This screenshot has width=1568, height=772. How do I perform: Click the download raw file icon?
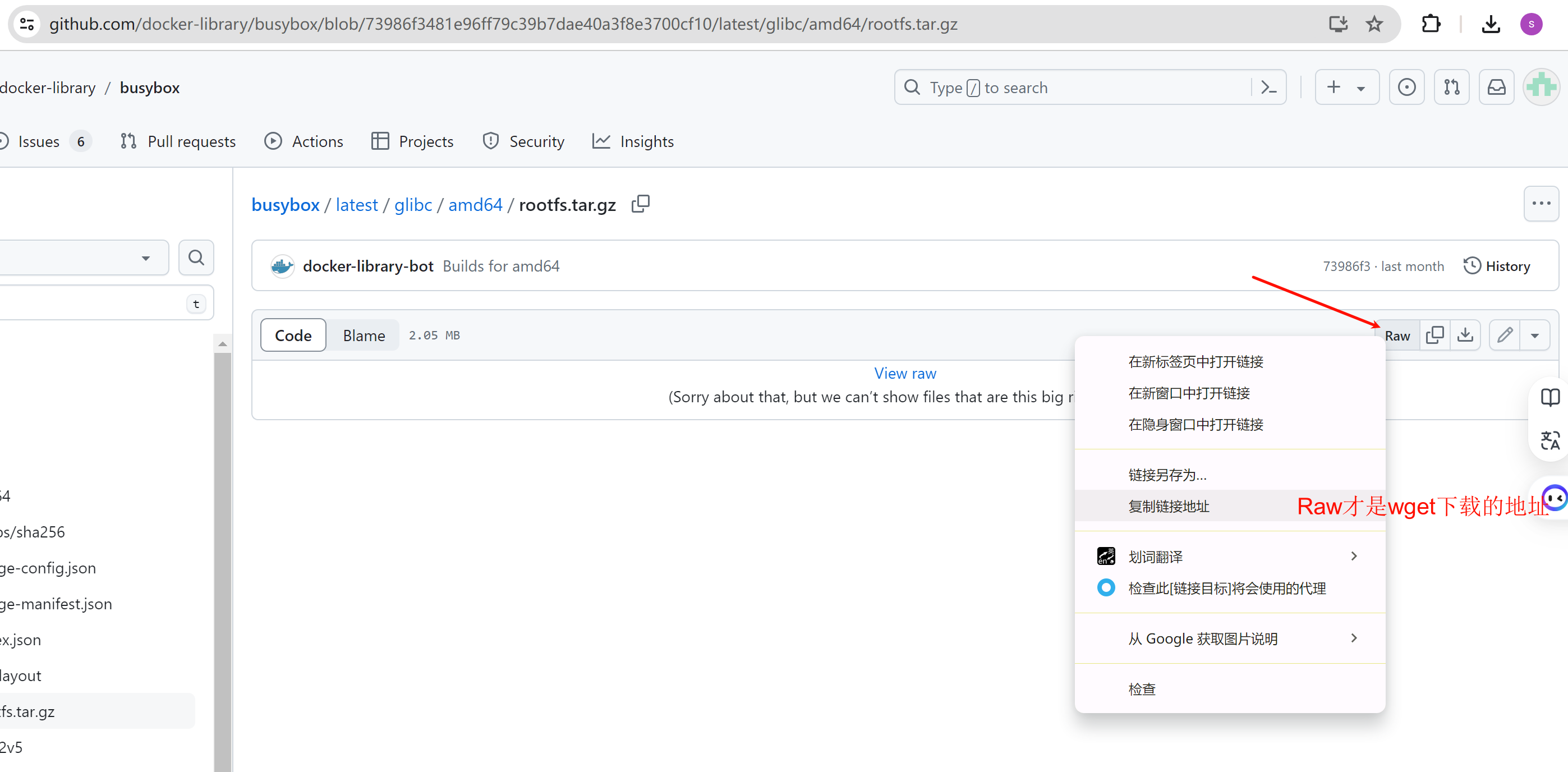point(1465,335)
